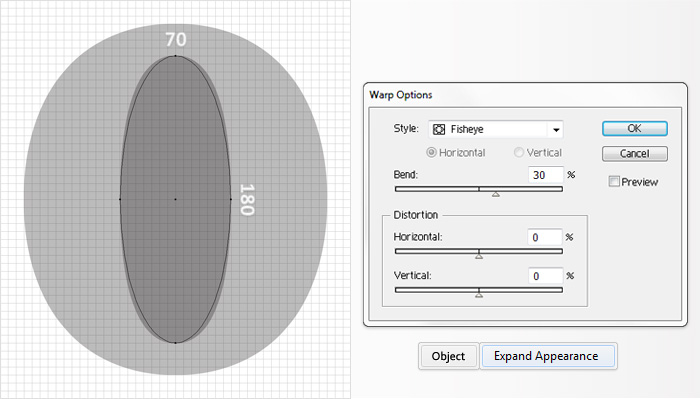This screenshot has height=399, width=700.
Task: Click the Bend percentage field
Action: click(x=546, y=175)
